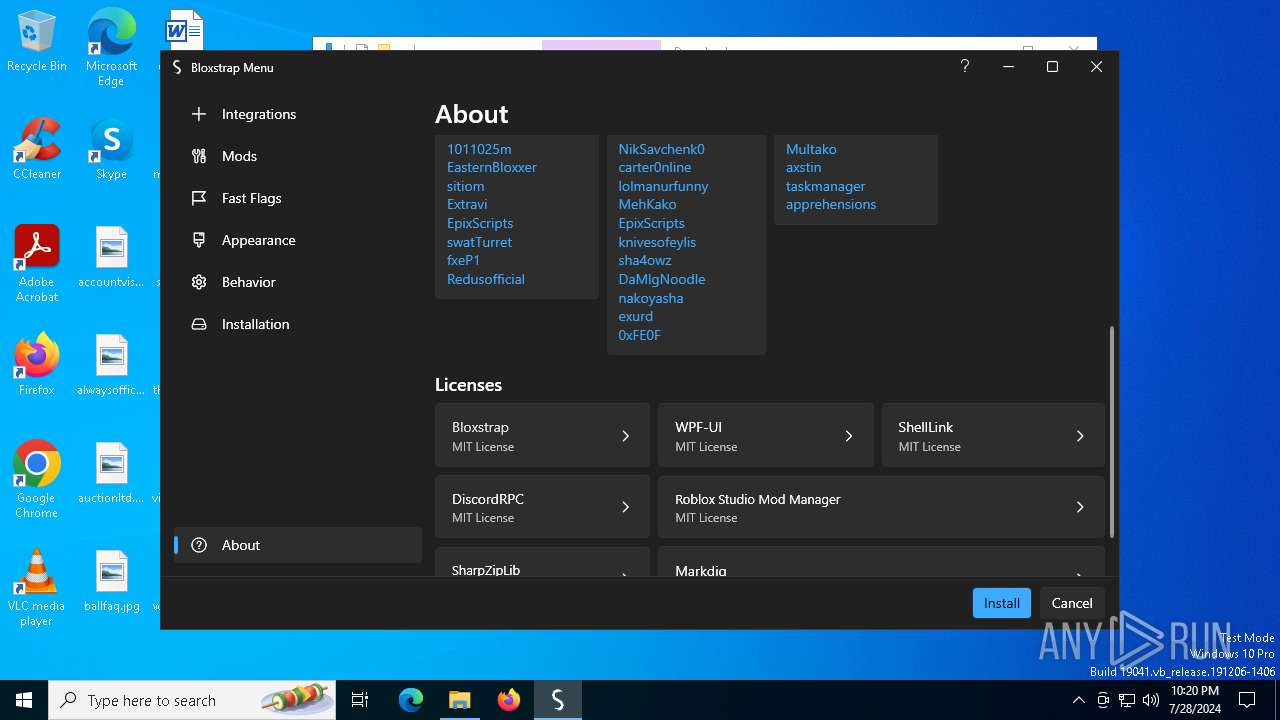Viewport: 1280px width, 720px height.
Task: Click the taskbar search box
Action: coord(192,700)
